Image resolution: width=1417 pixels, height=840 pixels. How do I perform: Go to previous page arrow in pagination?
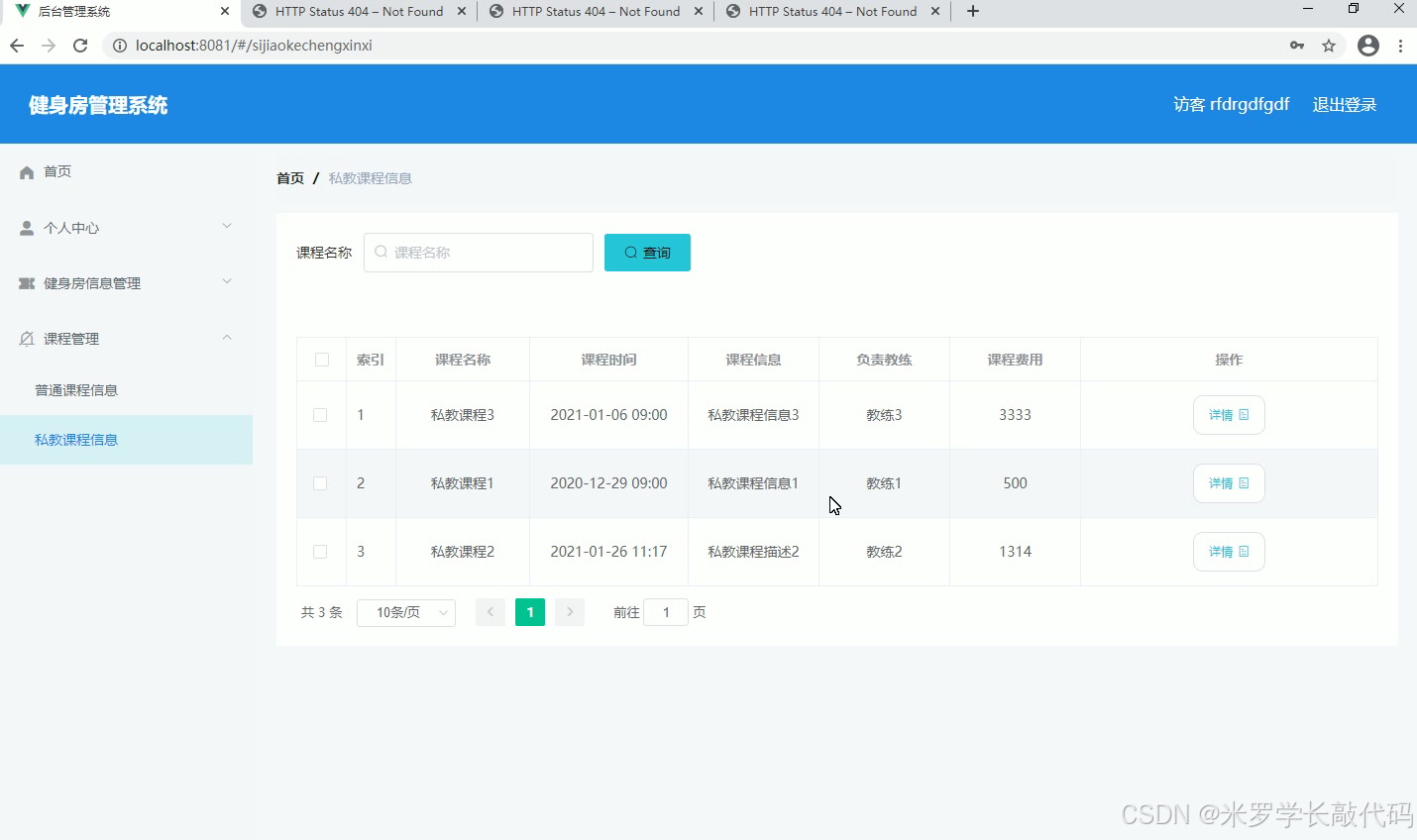click(490, 612)
